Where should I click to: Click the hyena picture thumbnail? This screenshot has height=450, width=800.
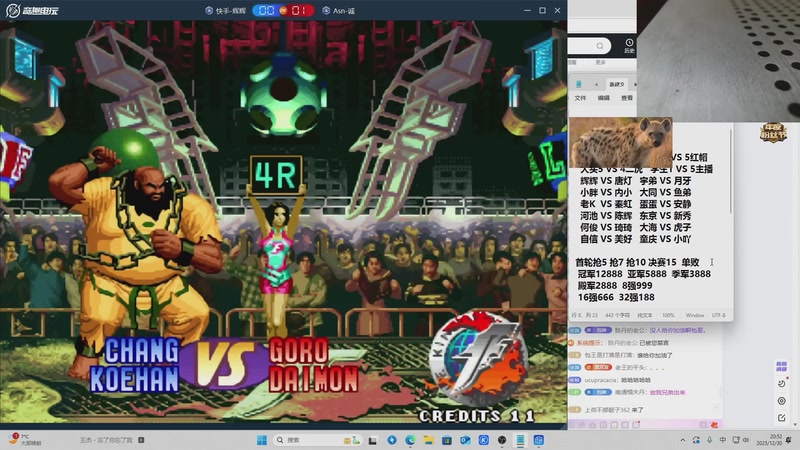tap(620, 142)
